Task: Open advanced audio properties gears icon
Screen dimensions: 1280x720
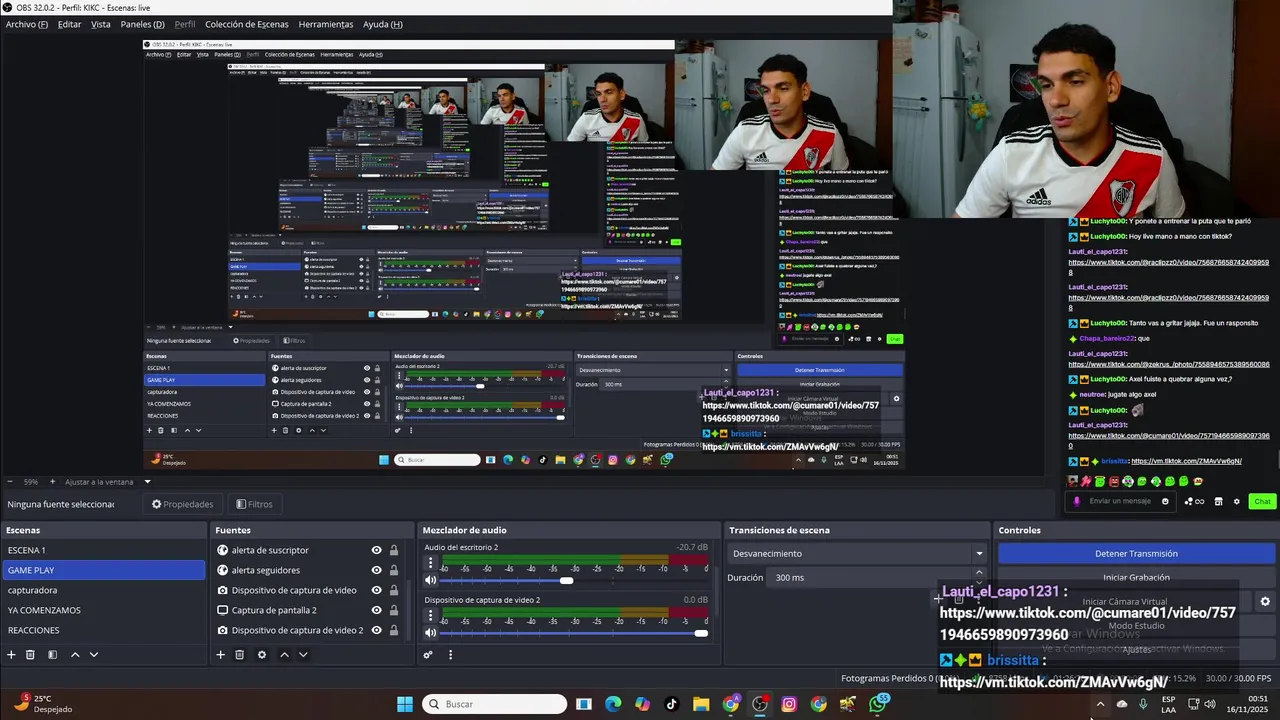Action: click(x=428, y=655)
